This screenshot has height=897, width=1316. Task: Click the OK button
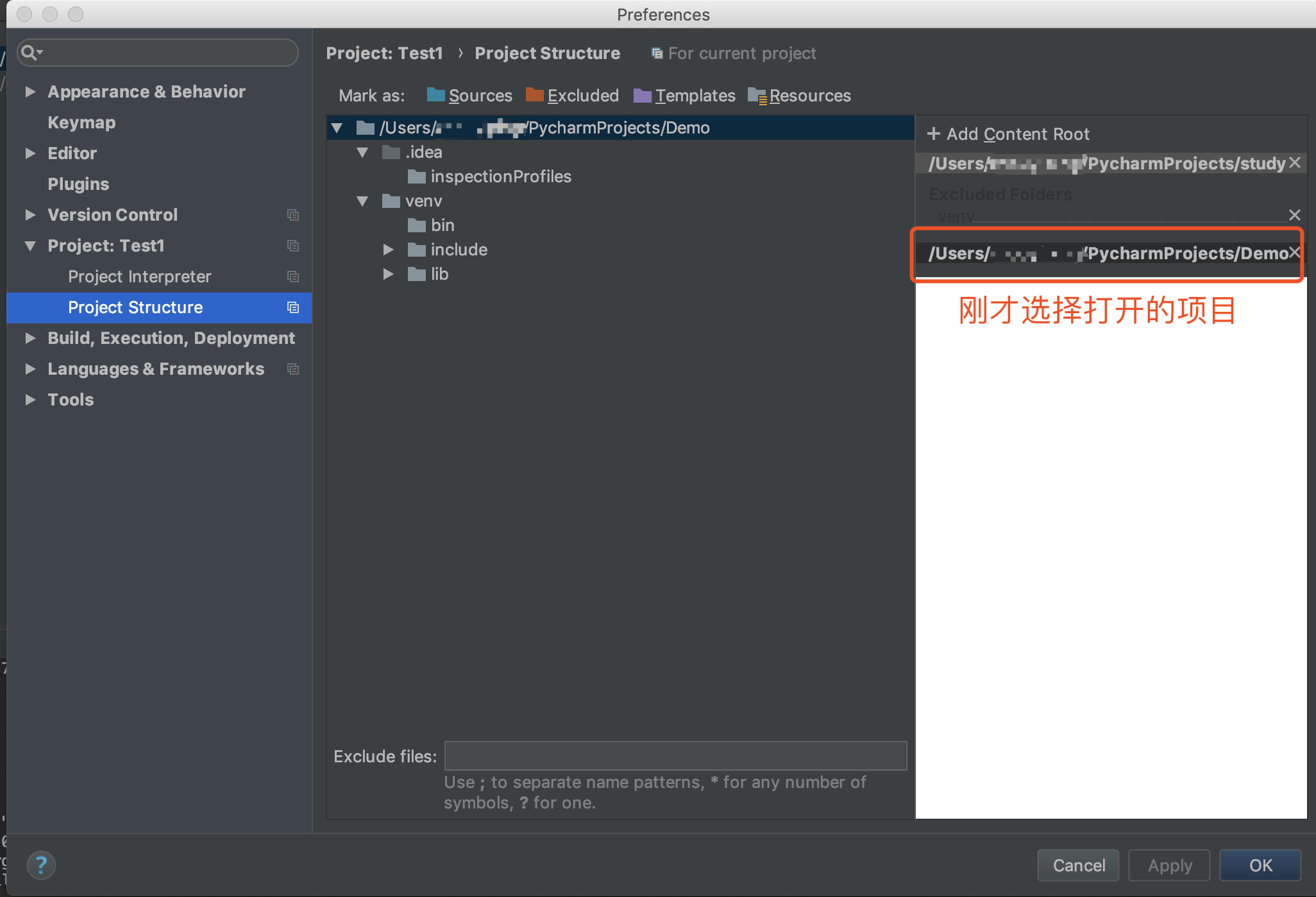pyautogui.click(x=1259, y=865)
